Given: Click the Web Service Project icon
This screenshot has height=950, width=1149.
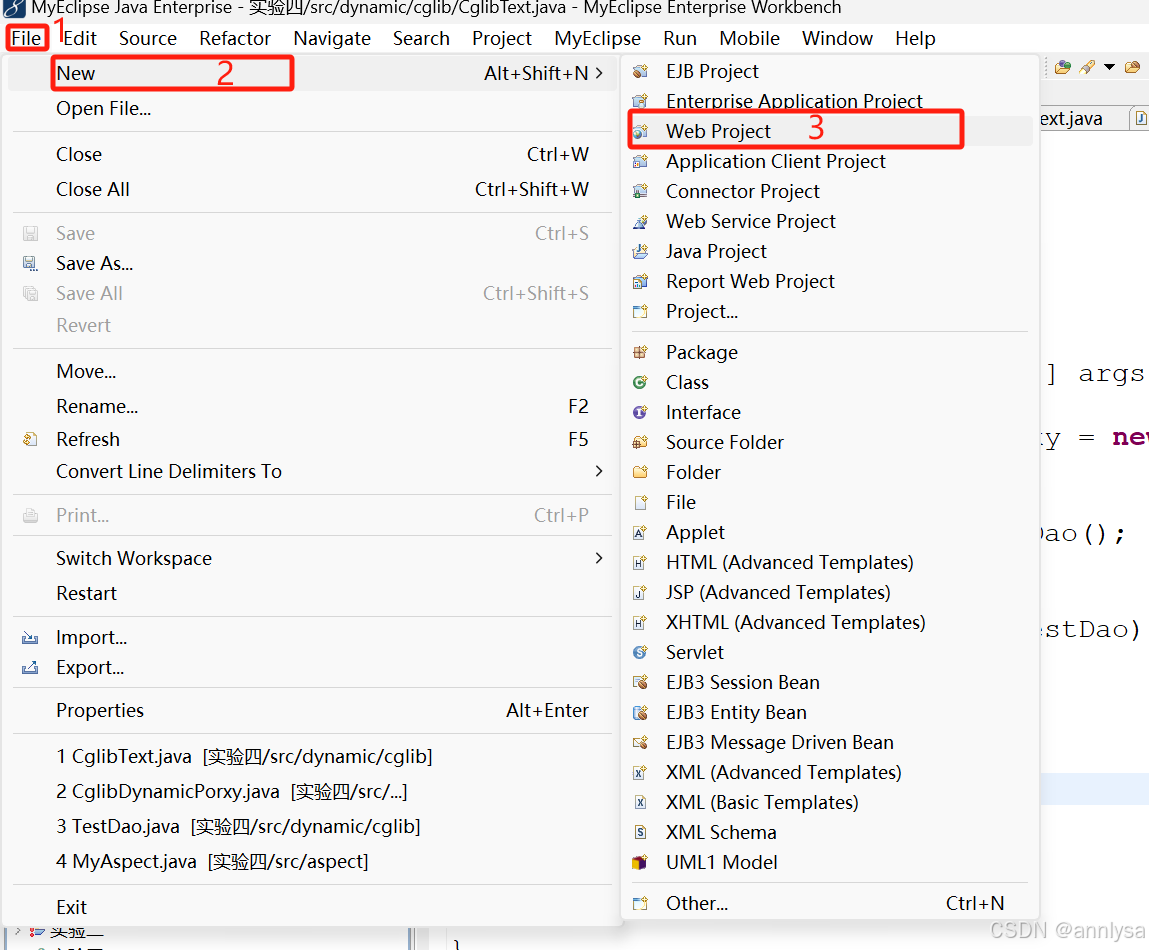Looking at the screenshot, I should (x=640, y=221).
